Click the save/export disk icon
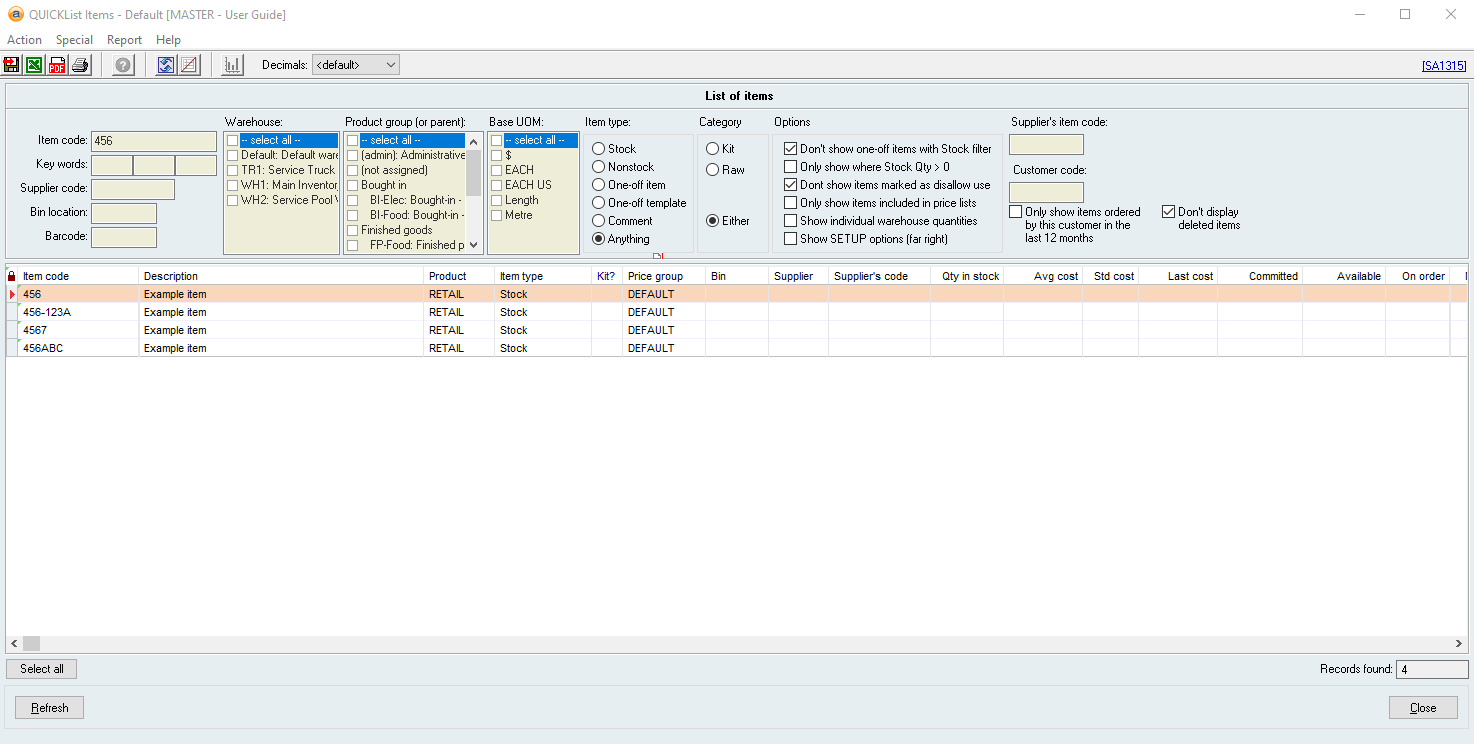 (x=12, y=65)
